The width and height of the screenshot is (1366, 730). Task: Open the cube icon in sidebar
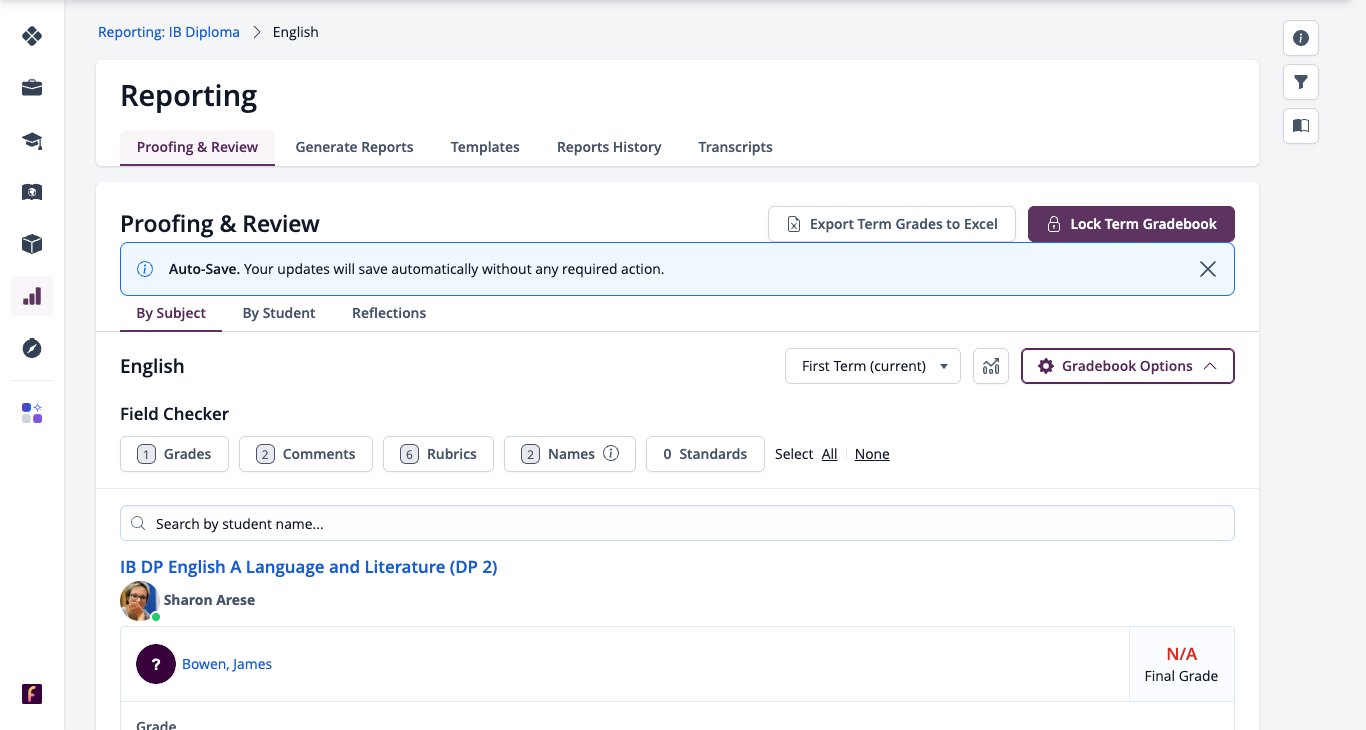(x=32, y=244)
